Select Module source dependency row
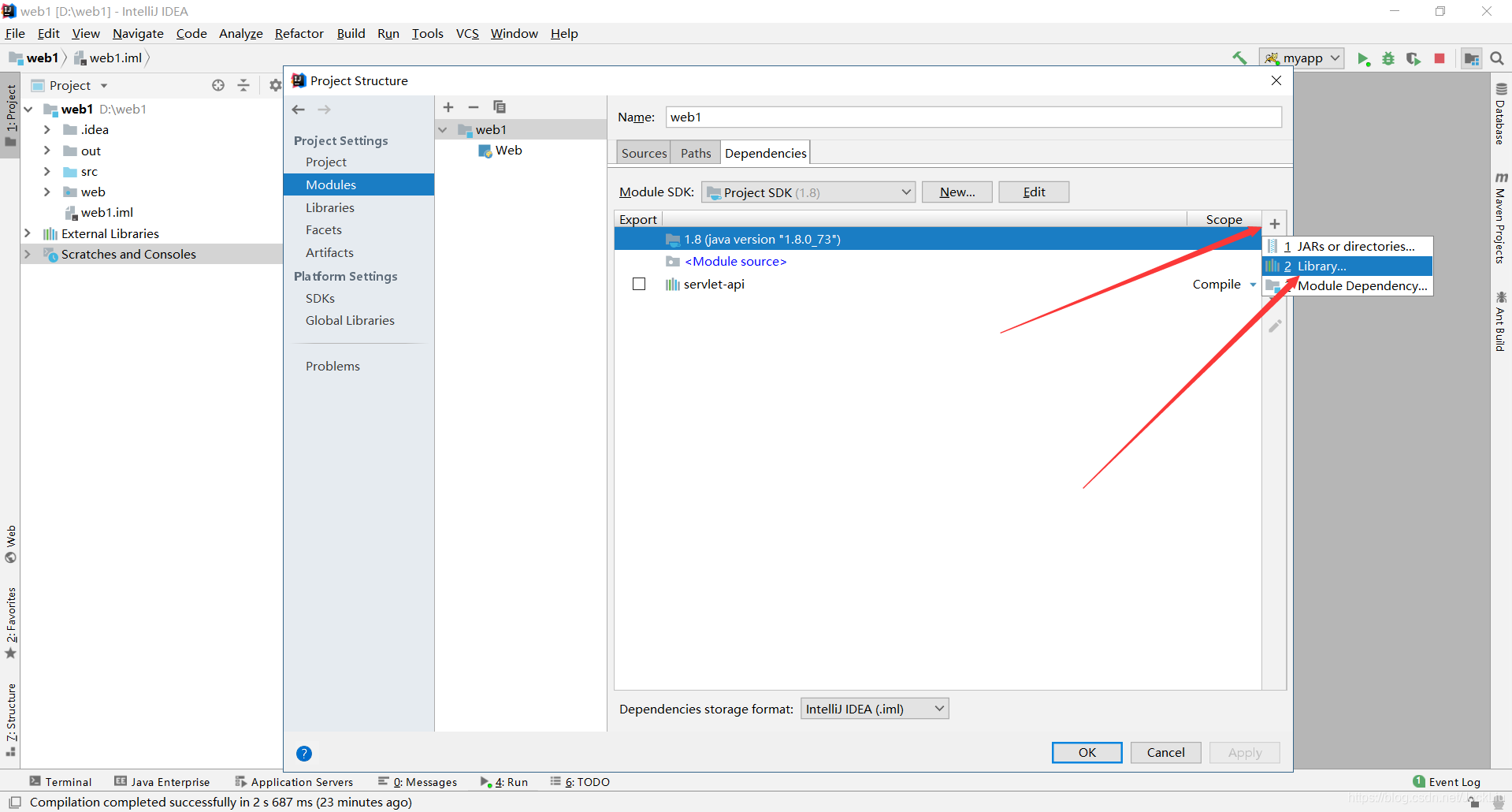1512x812 pixels. click(938, 262)
